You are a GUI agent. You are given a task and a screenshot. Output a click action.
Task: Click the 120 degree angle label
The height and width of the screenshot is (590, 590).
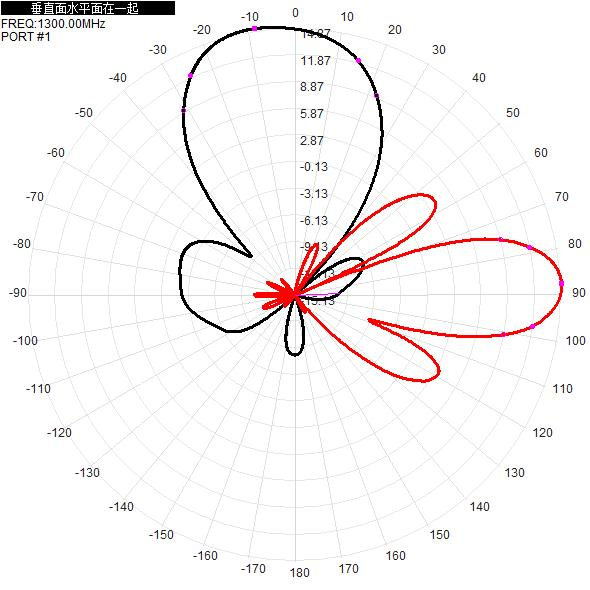[x=542, y=433]
